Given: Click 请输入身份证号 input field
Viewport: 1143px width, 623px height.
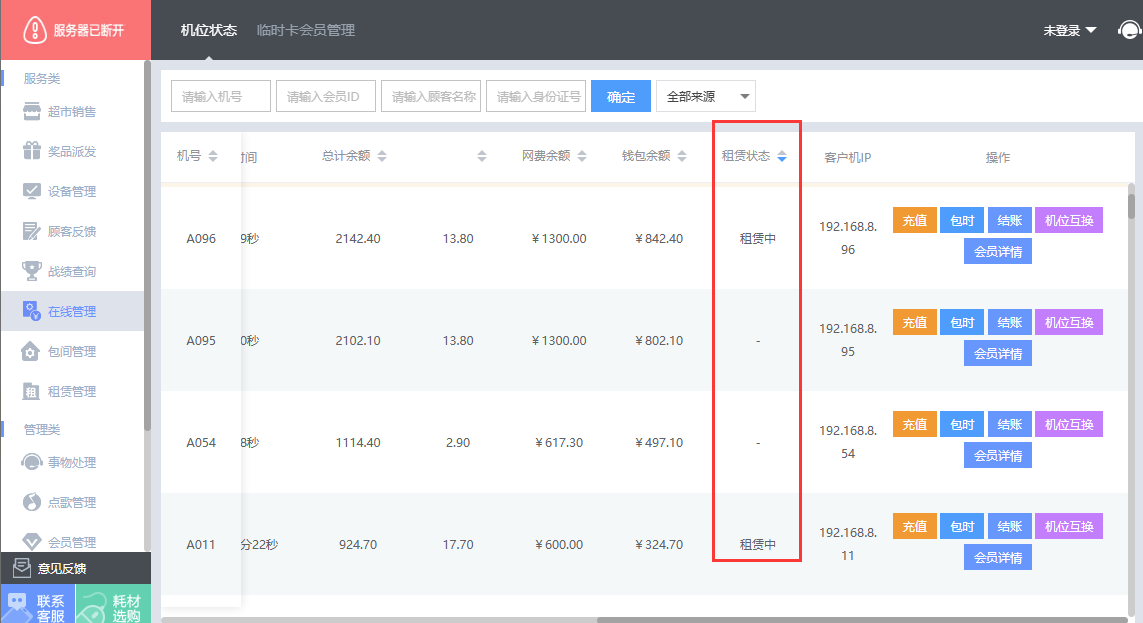Looking at the screenshot, I should [536, 96].
